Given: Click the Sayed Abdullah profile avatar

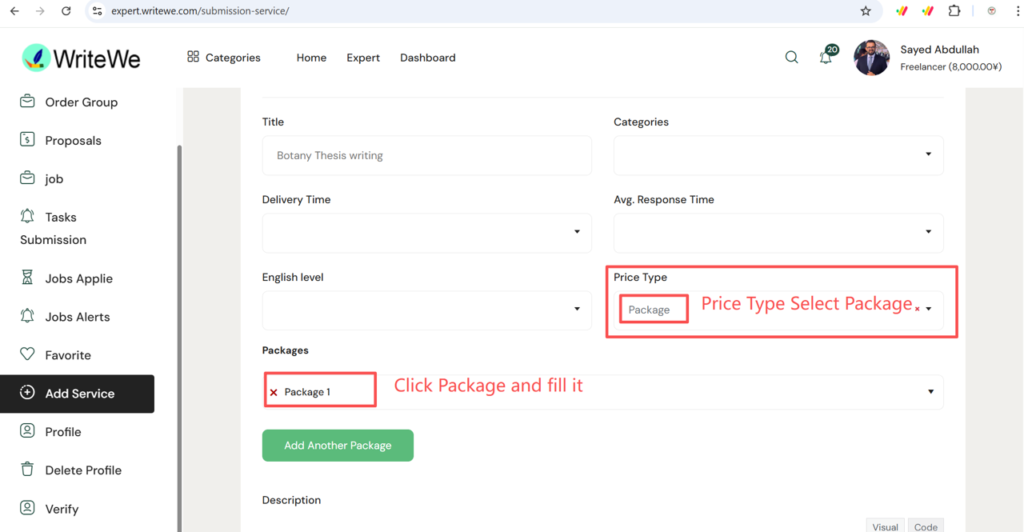Looking at the screenshot, I should click(x=871, y=58).
